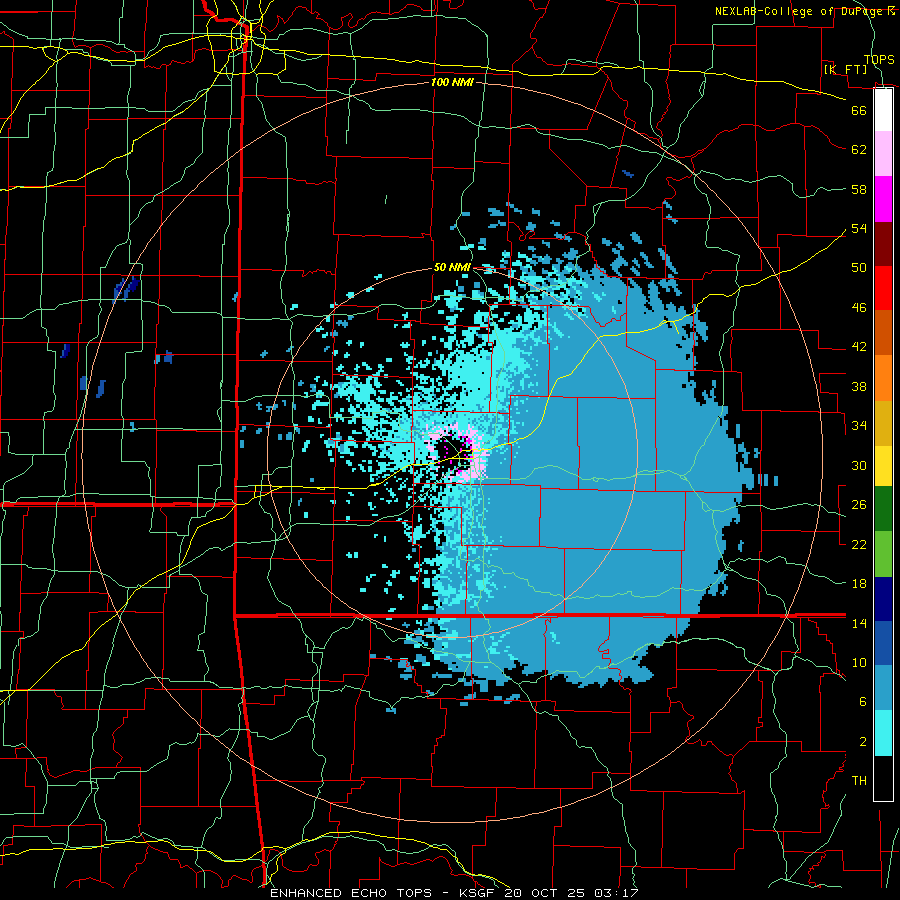The width and height of the screenshot is (900, 900).
Task: Click the 'TH' legend label
Action: [859, 781]
